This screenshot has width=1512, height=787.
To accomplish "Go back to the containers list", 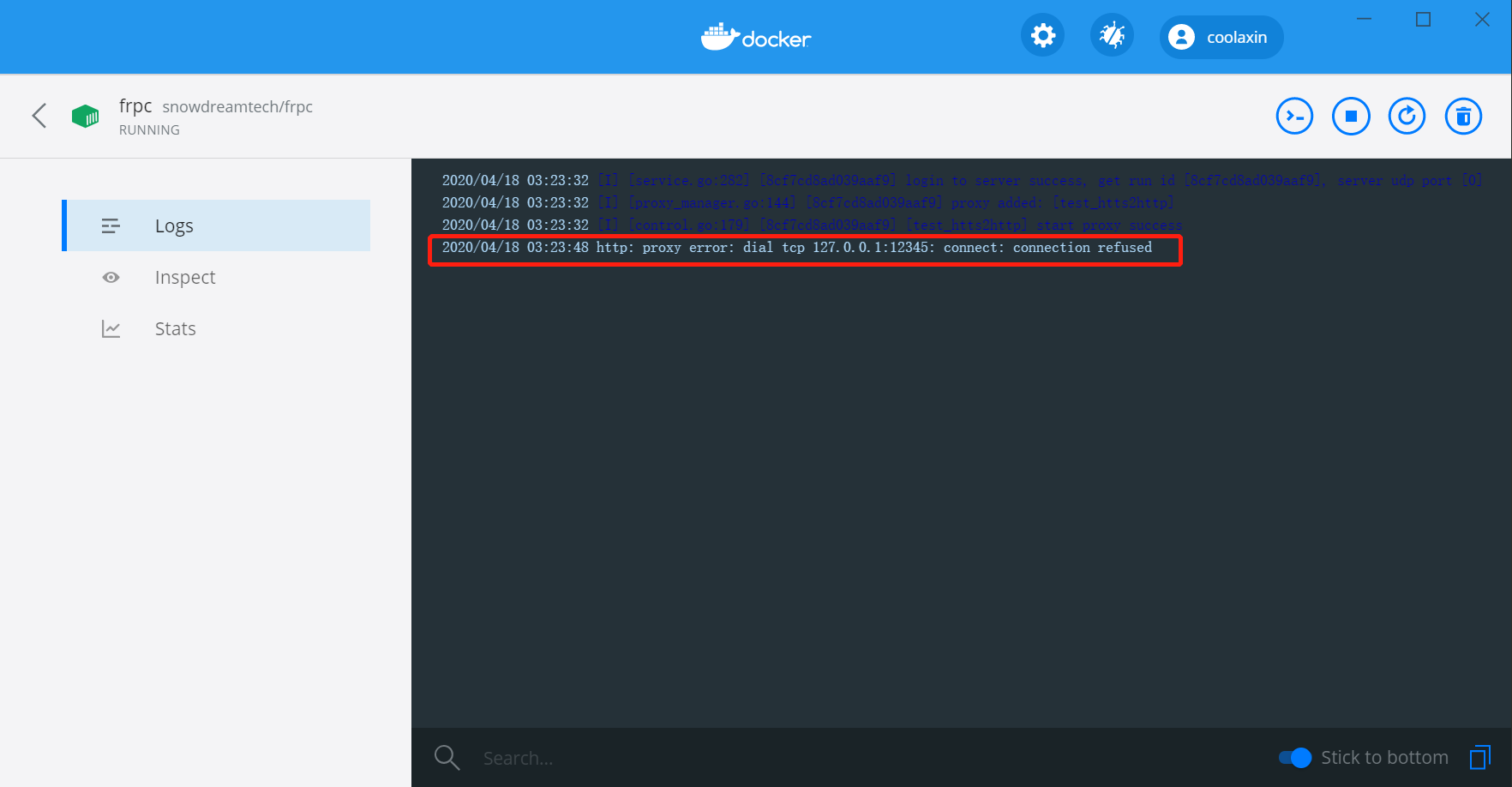I will [39, 115].
